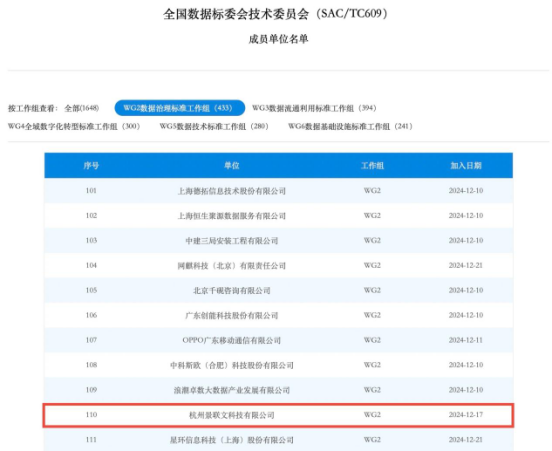Click the 单位 column header

pyautogui.click(x=232, y=165)
